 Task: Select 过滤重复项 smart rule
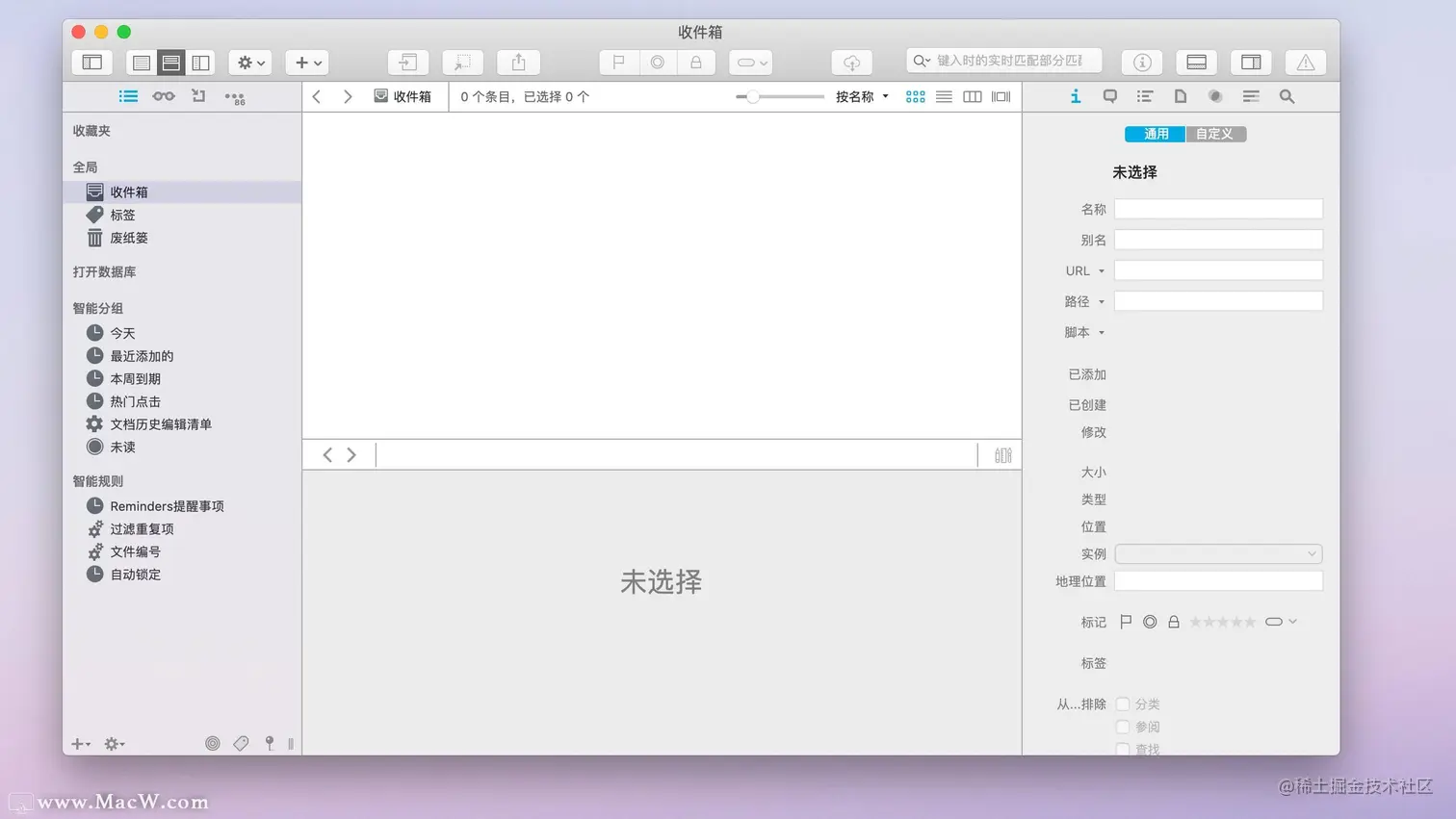[182, 528]
